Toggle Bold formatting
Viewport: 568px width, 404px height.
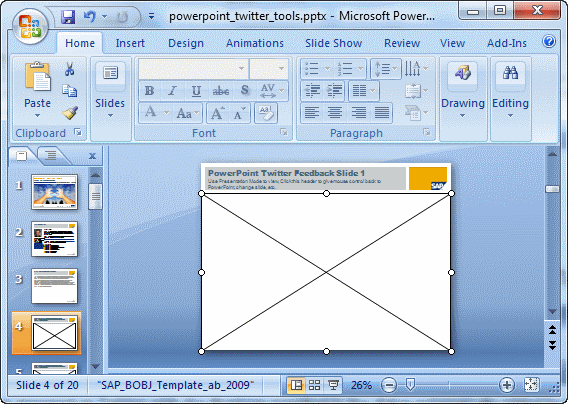tap(149, 91)
